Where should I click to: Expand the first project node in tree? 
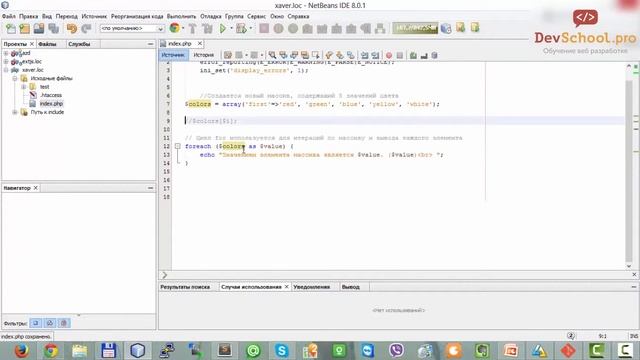tap(6, 53)
